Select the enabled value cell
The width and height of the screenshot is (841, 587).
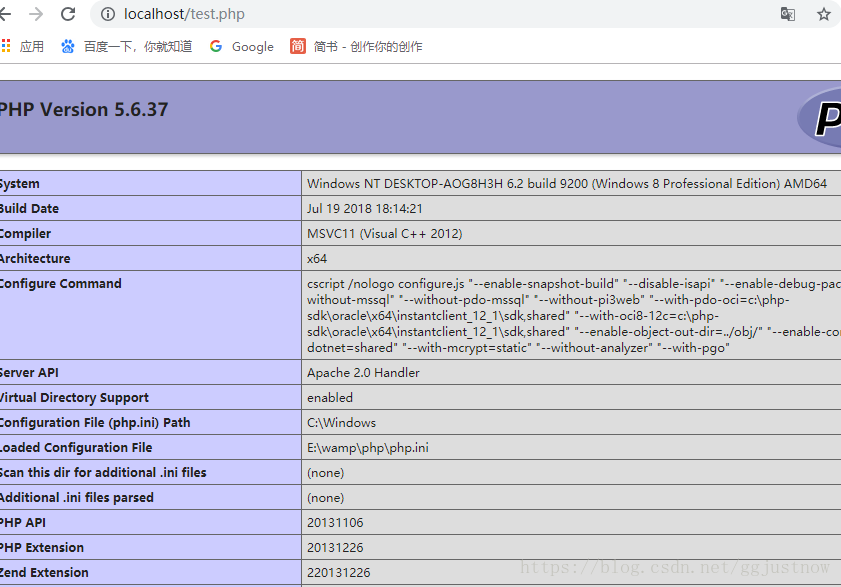coord(330,398)
